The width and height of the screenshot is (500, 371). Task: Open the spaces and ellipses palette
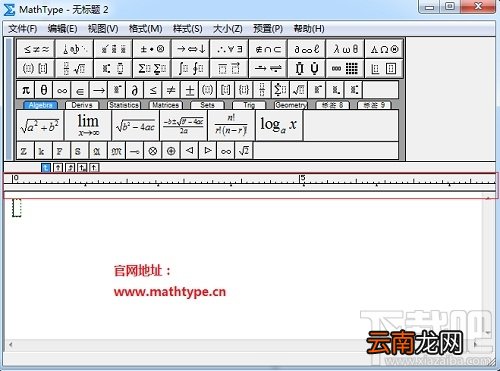tap(74, 49)
